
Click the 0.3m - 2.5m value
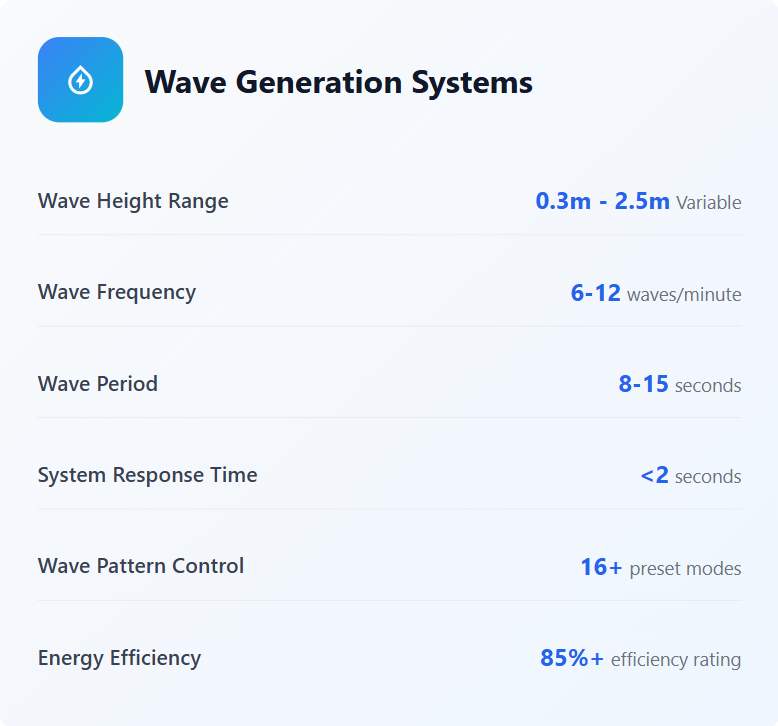[602, 201]
